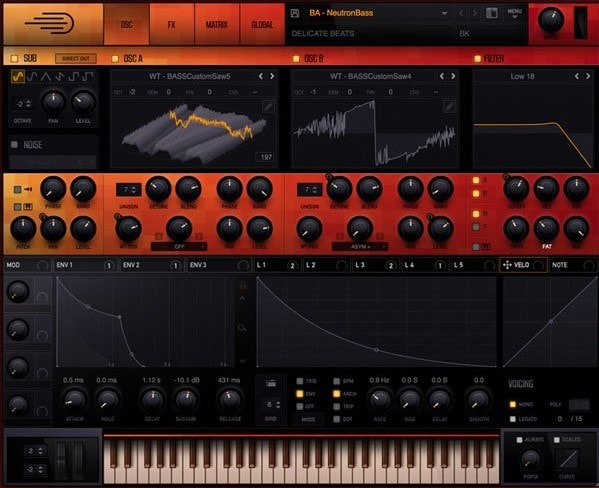Image resolution: width=599 pixels, height=488 pixels.
Task: Open OSC A wavetable editor pencil icon
Action: coord(268,107)
